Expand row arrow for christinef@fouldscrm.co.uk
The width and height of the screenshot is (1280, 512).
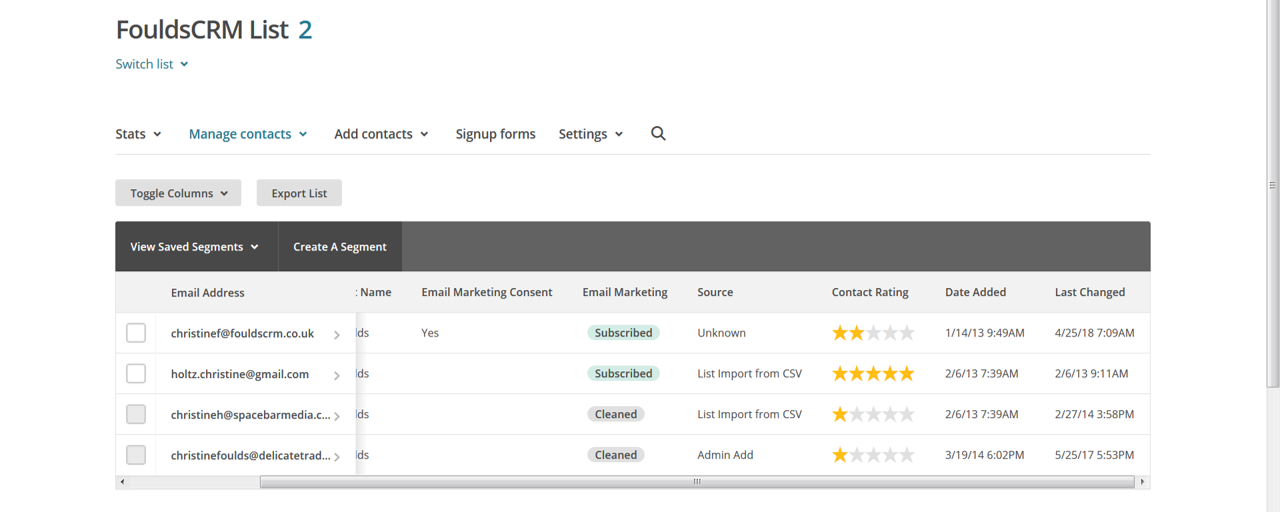[x=337, y=335]
